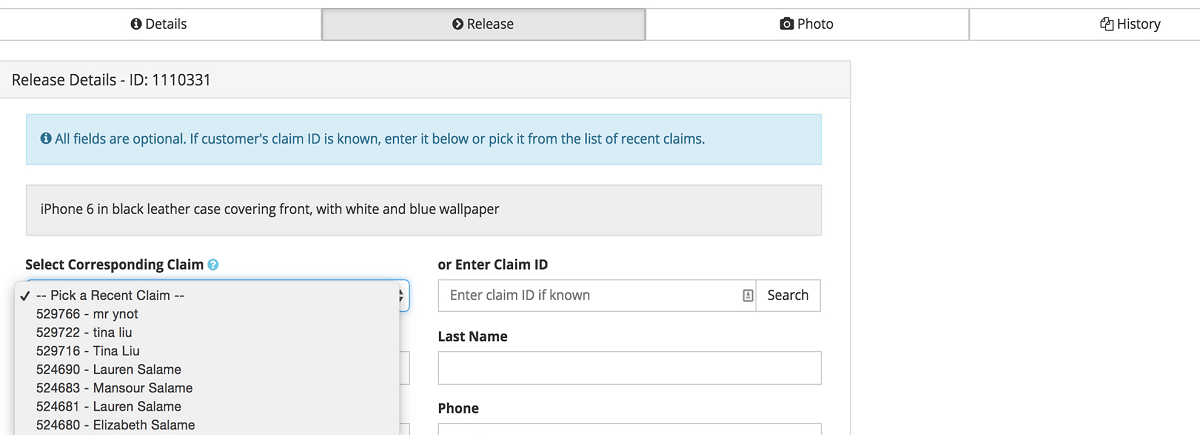This screenshot has height=435, width=1200.
Task: Click the blue help icon beside Select Corresponding Claim
Action: point(213,265)
